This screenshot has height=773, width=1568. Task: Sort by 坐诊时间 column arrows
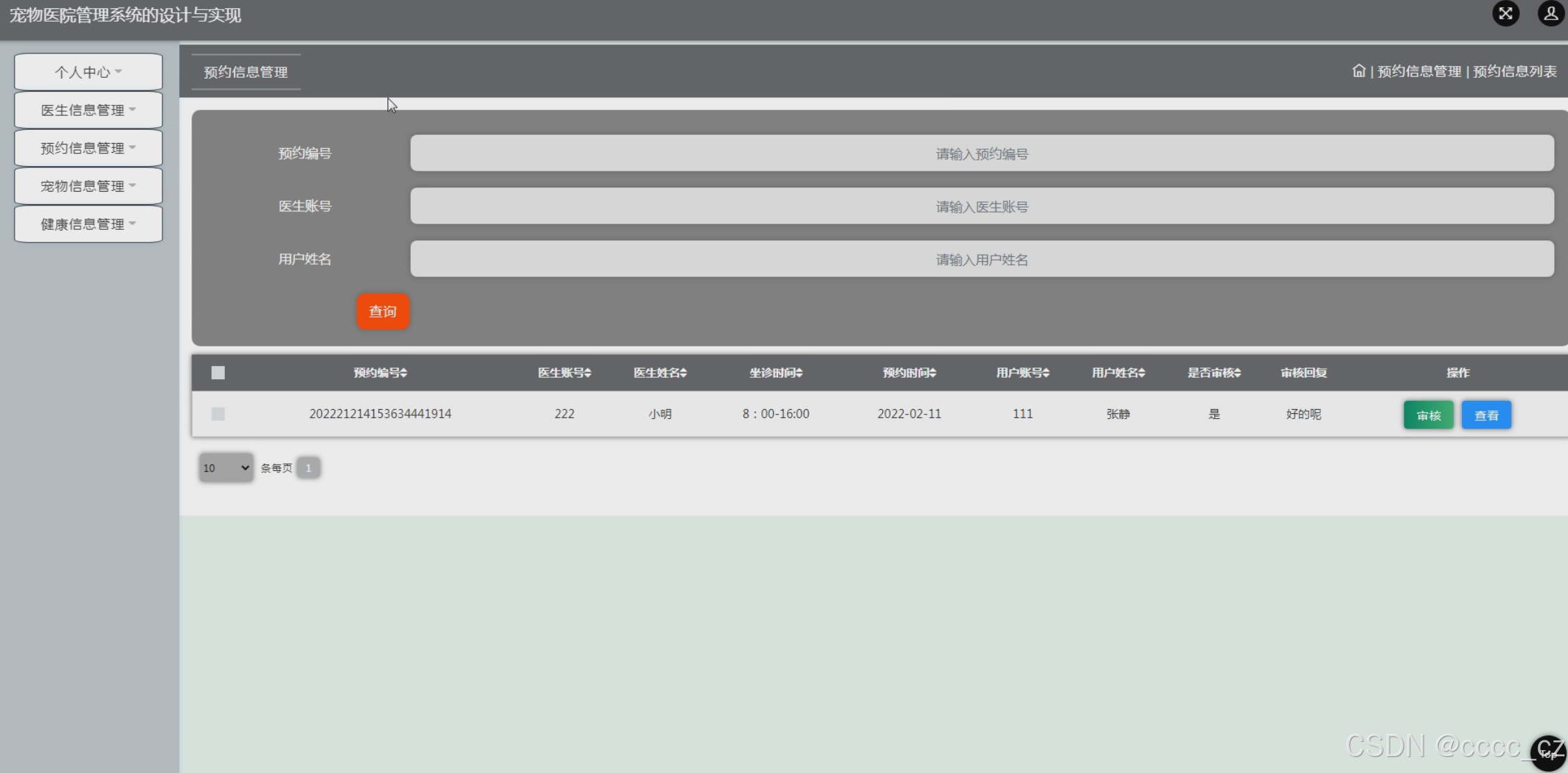(x=799, y=373)
